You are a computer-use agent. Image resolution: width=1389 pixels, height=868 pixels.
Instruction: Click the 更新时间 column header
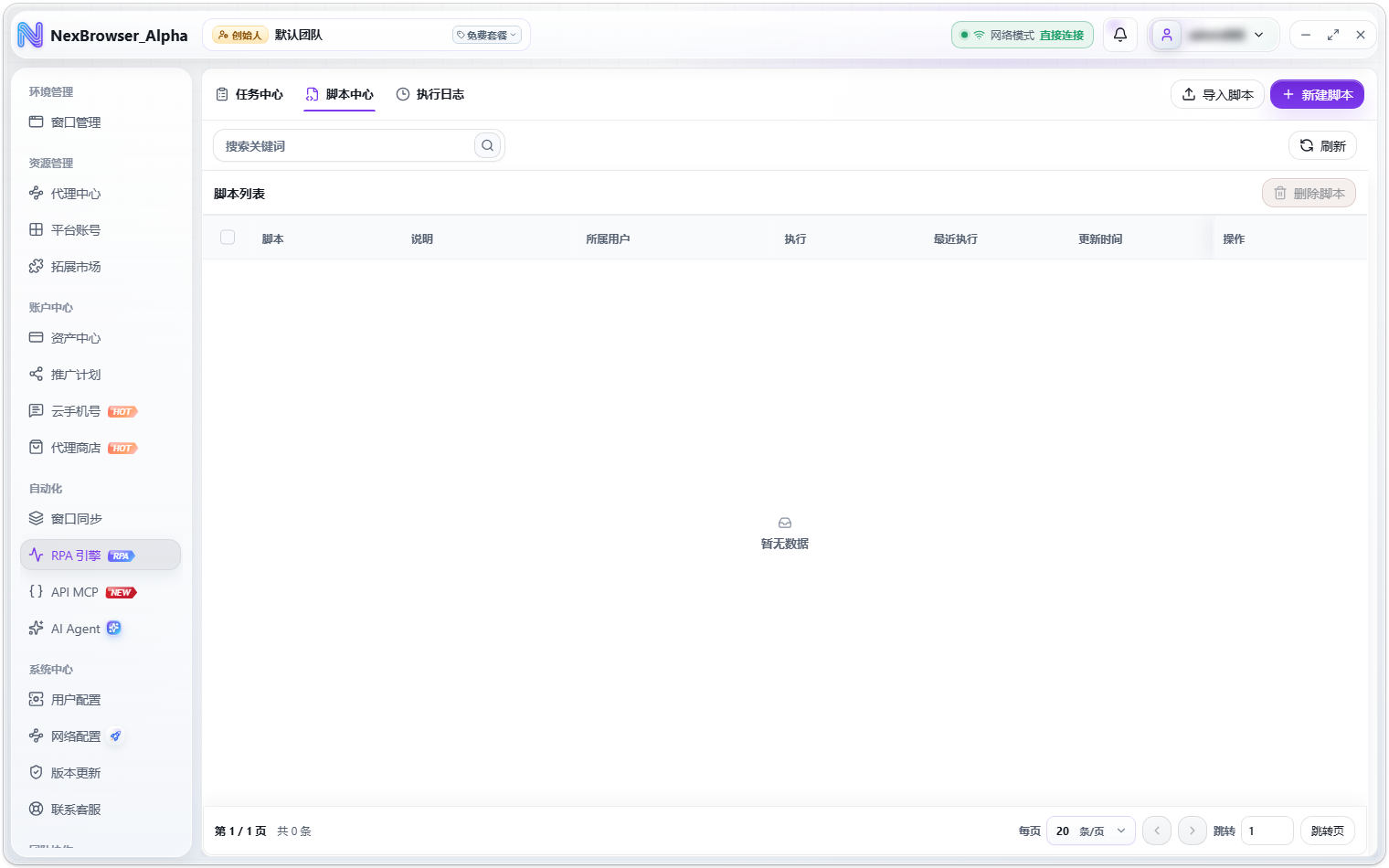1100,238
